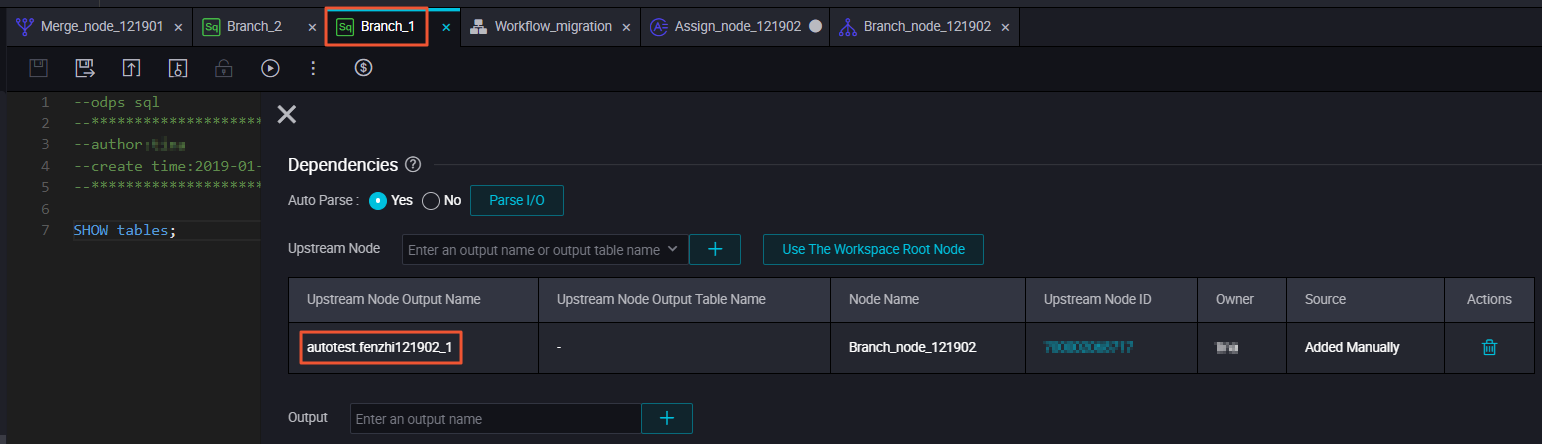This screenshot has height=444, width=1542.
Task: Open the Dependencies help question-mark icon
Action: pos(413,165)
